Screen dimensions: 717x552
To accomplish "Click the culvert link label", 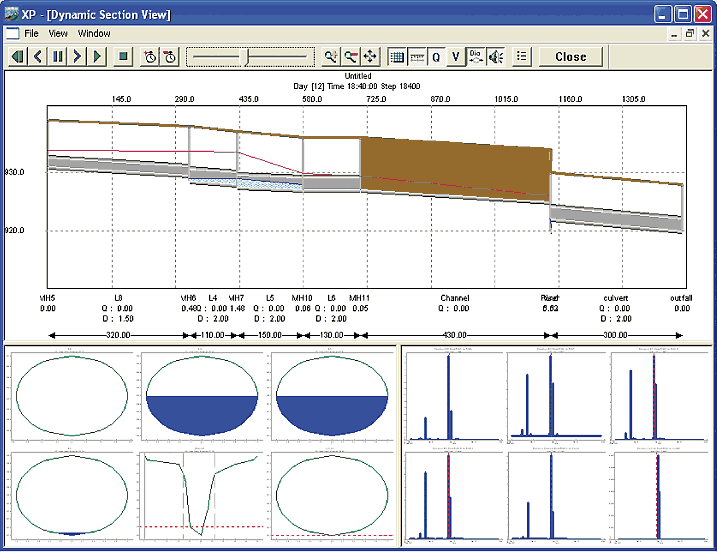I will (x=616, y=298).
